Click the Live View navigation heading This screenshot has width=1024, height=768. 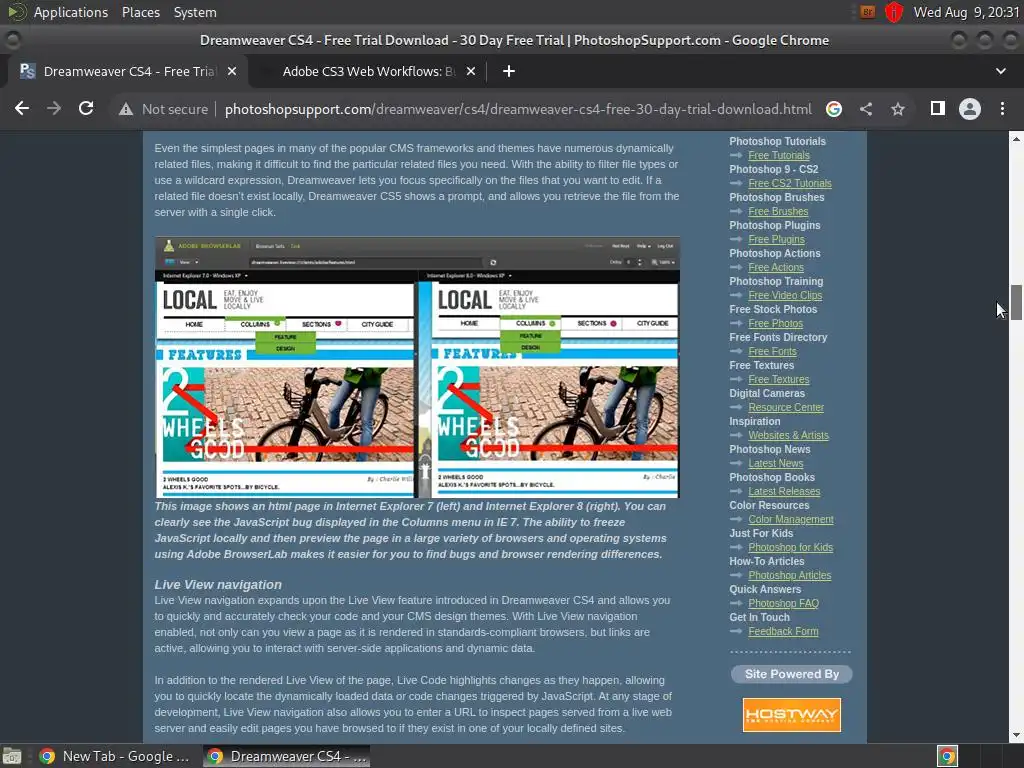(218, 585)
